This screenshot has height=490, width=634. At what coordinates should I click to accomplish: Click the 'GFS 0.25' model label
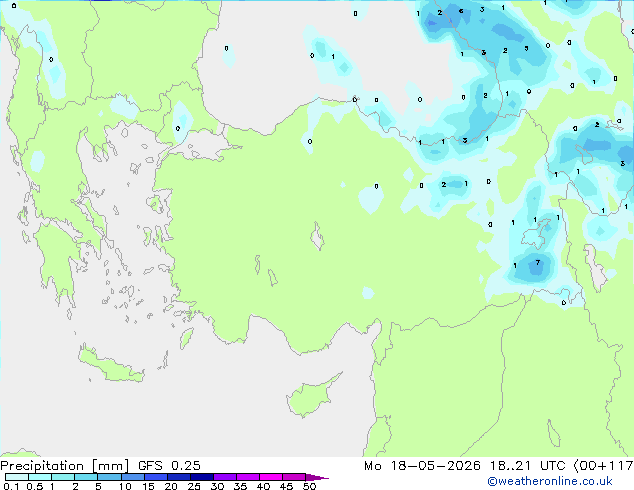point(169,466)
